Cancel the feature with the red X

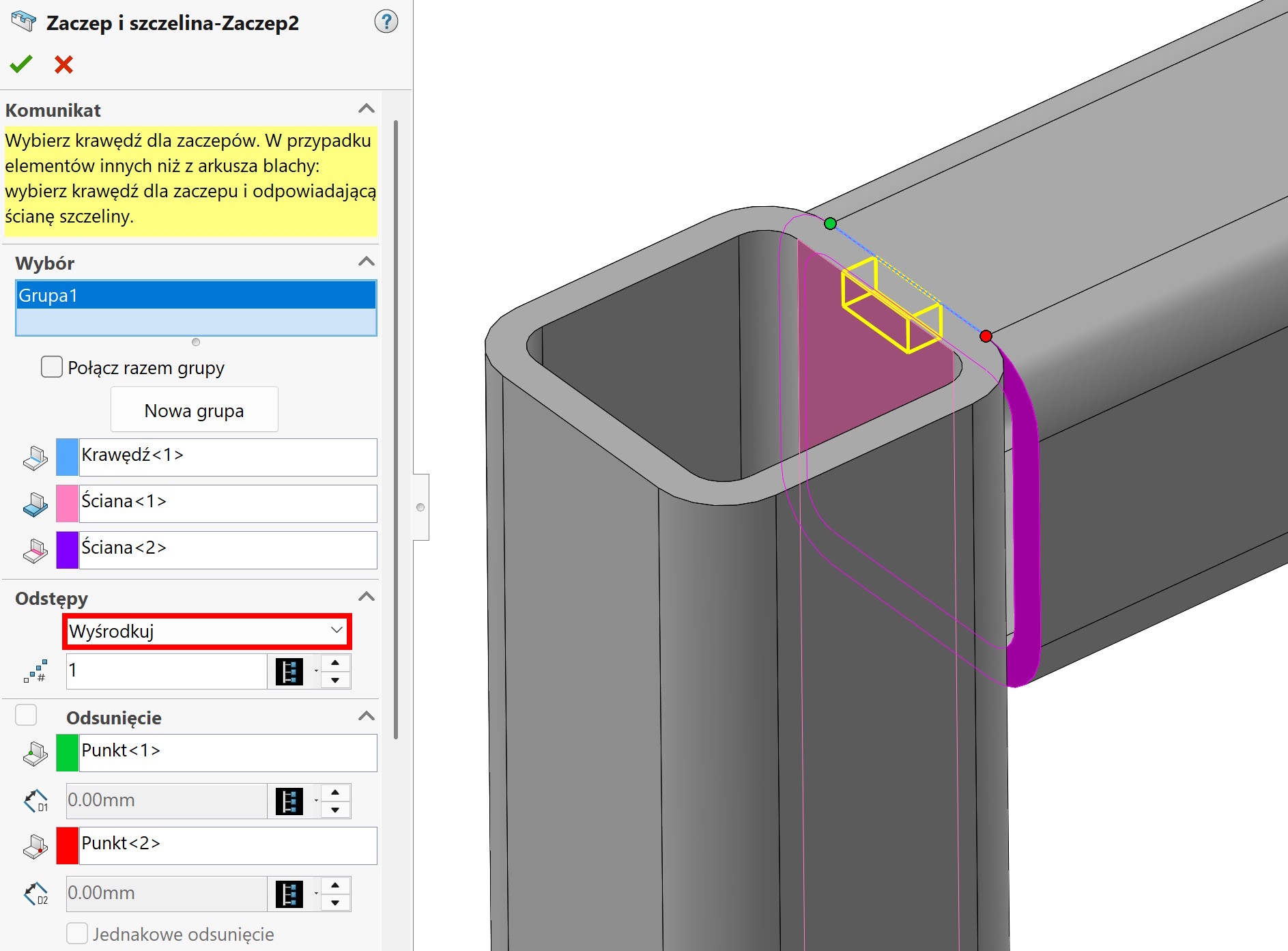pos(63,65)
